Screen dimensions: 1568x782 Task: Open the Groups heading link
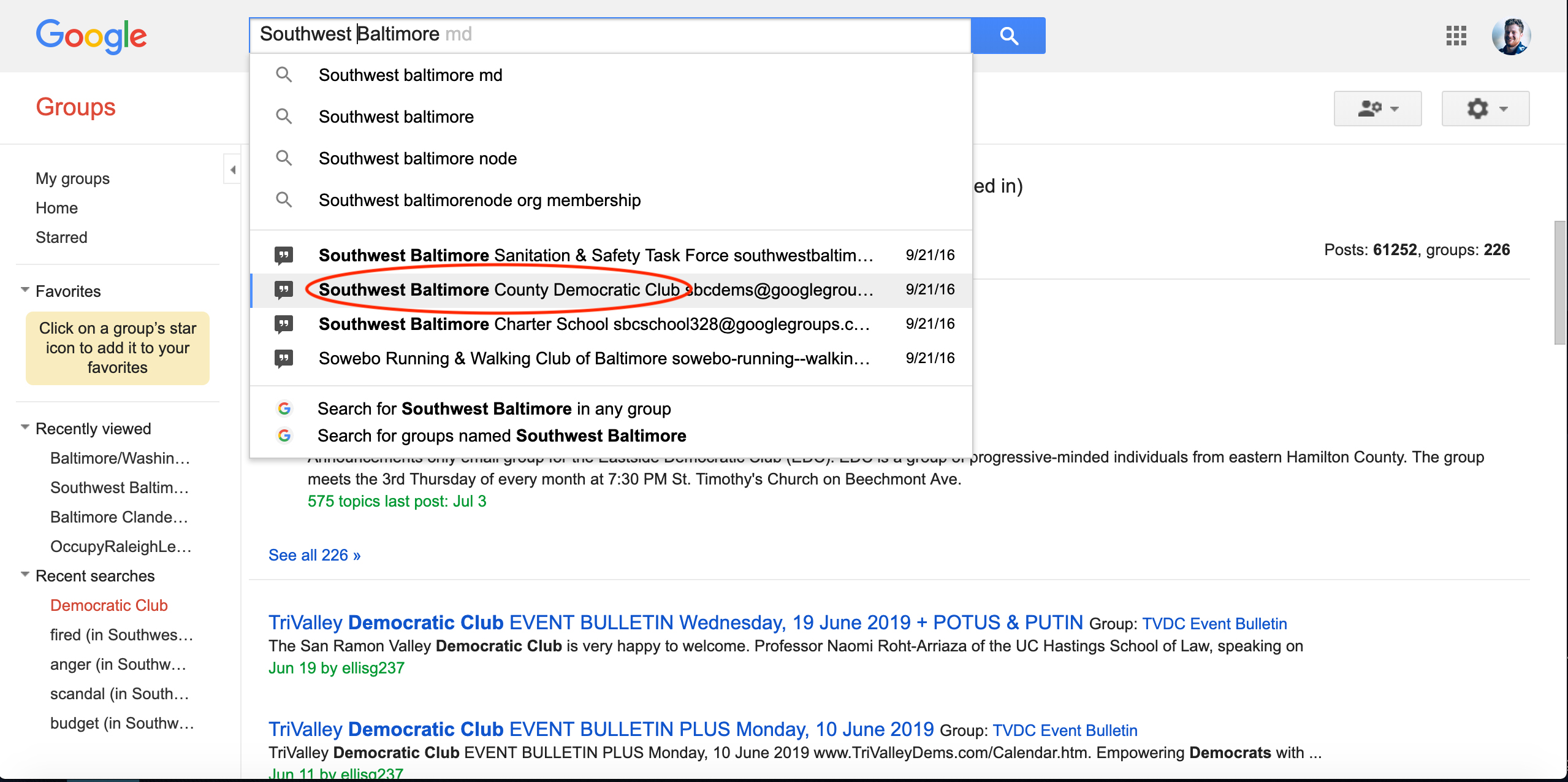click(75, 107)
